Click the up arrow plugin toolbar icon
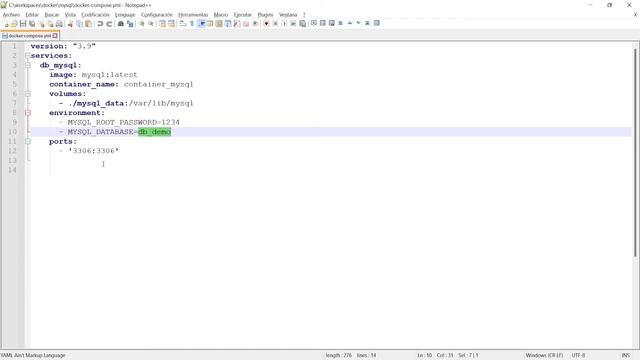This screenshot has width=640, height=360. pyautogui.click(x=349, y=23)
